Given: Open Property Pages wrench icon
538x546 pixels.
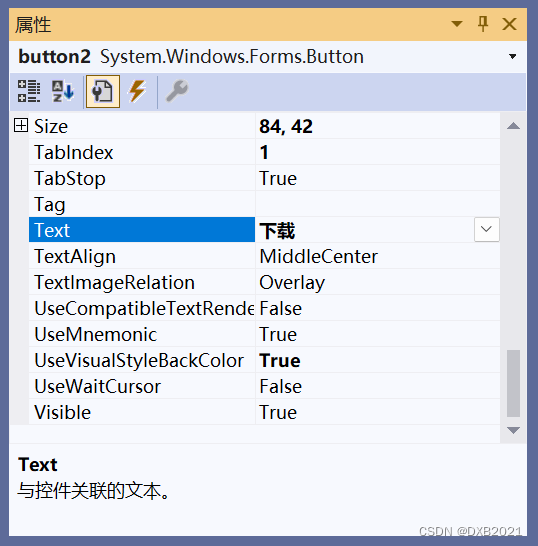Looking at the screenshot, I should [177, 91].
